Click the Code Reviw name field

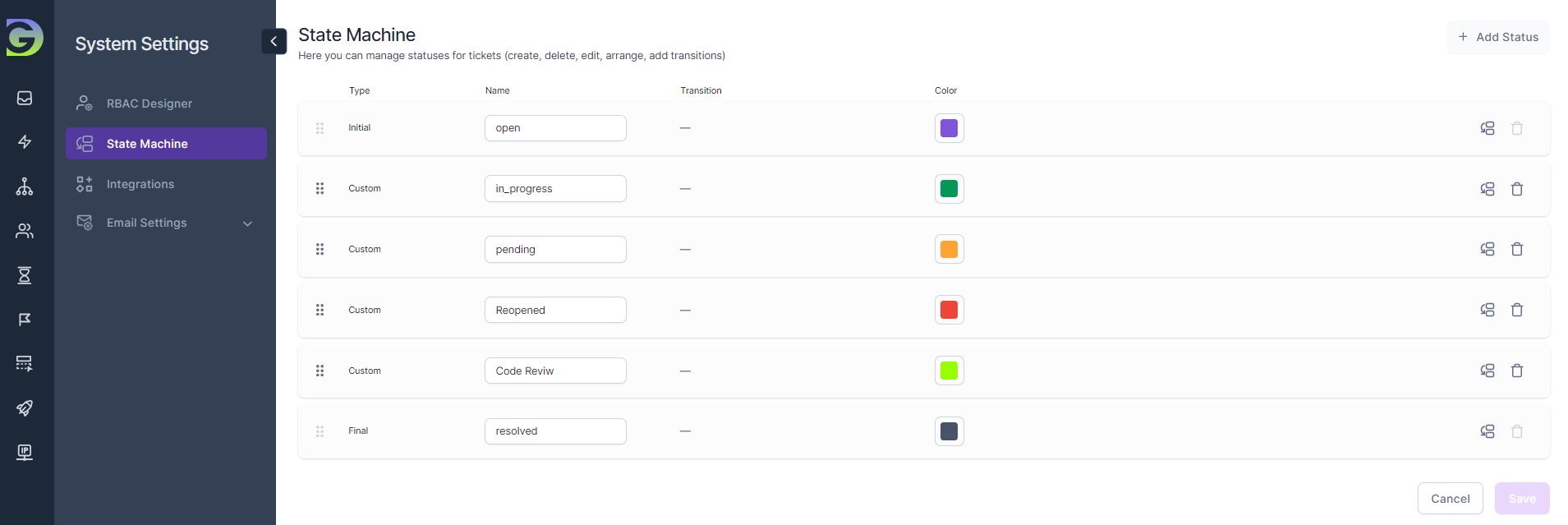555,371
